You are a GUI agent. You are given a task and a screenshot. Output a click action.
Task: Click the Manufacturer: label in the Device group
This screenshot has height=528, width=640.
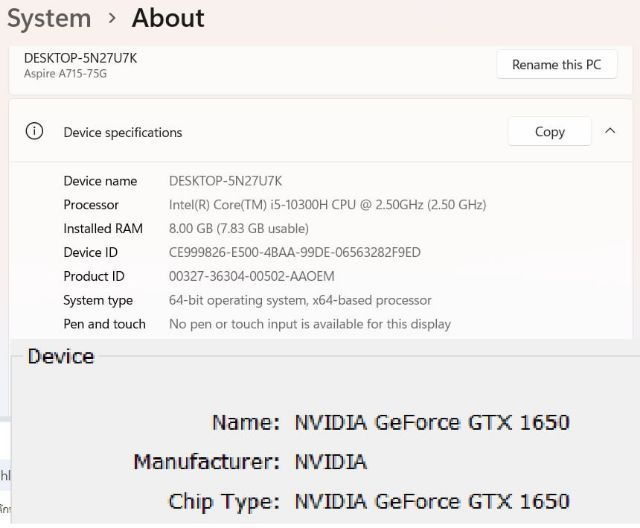pos(207,462)
